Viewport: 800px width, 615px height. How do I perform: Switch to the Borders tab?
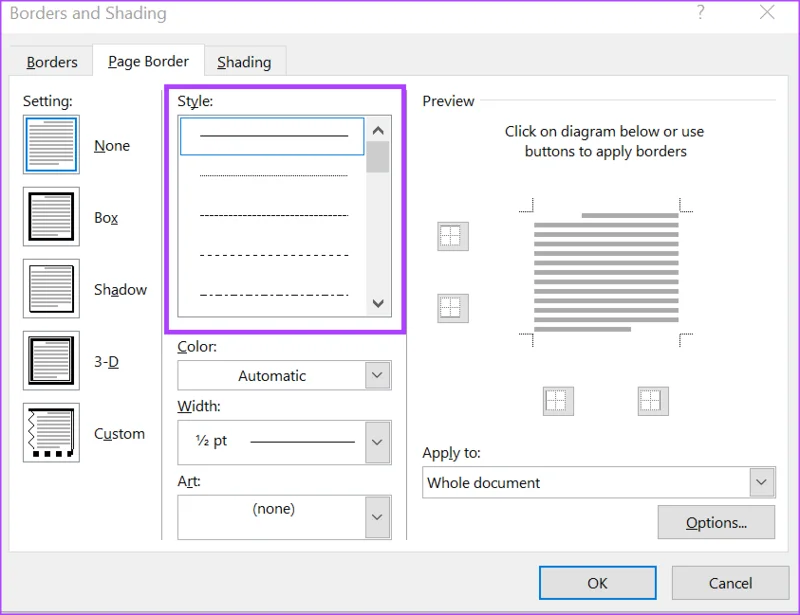click(x=52, y=62)
